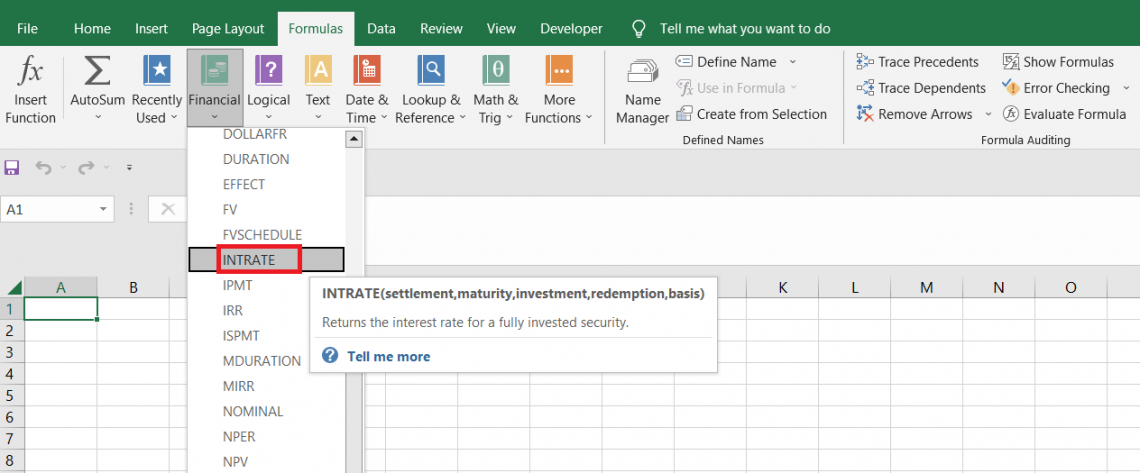Expand the Name Box dropdown arrow
1140x473 pixels.
[x=104, y=209]
